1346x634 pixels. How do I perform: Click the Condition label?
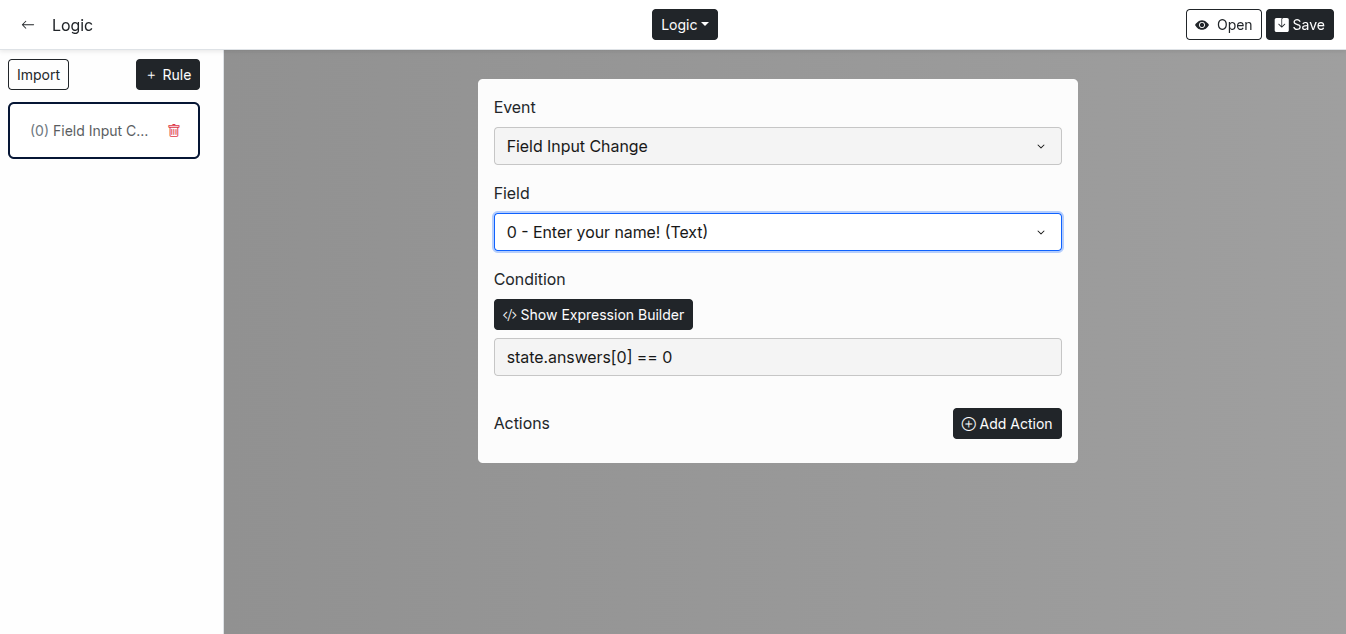[x=529, y=279]
